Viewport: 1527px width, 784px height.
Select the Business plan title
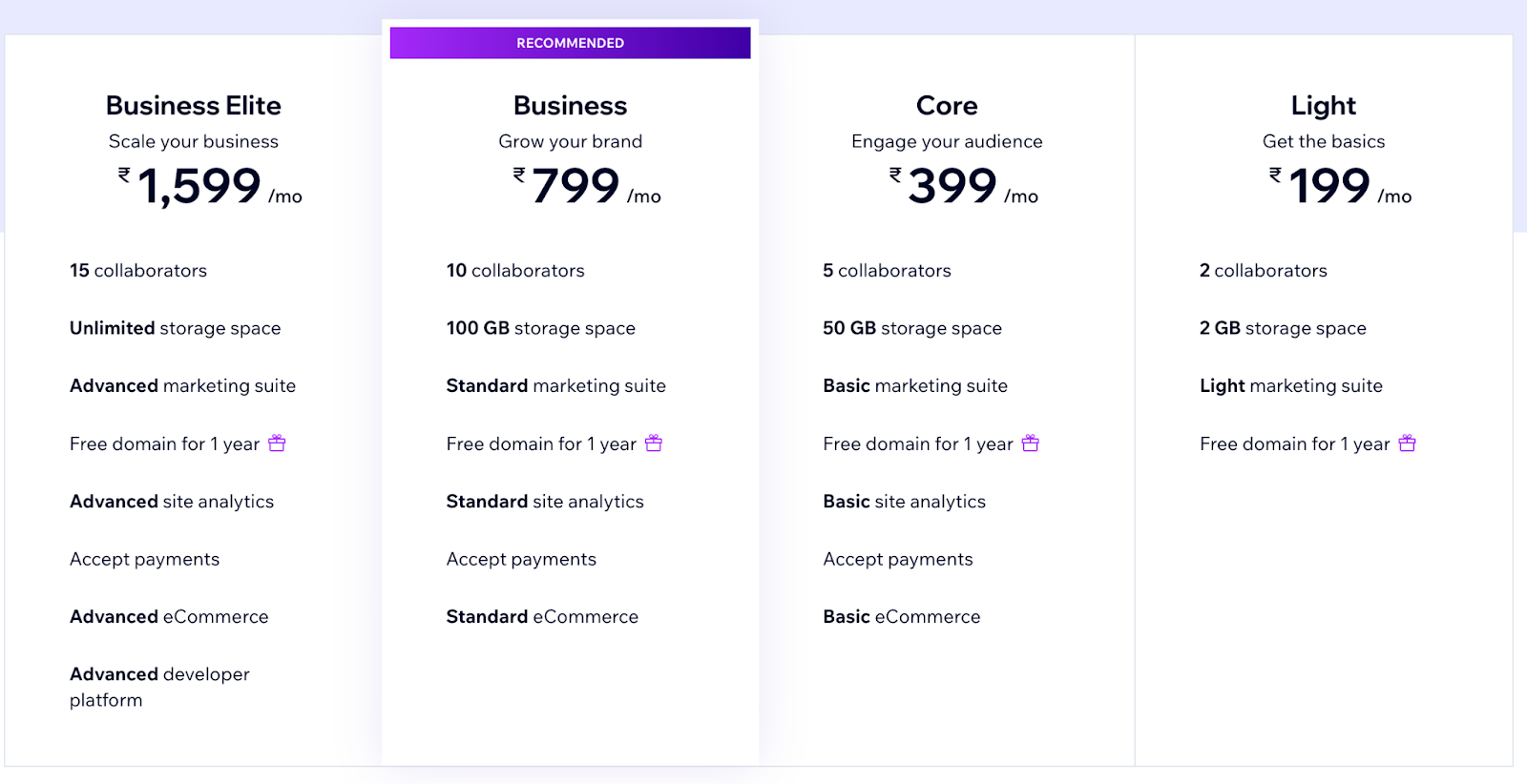570,105
